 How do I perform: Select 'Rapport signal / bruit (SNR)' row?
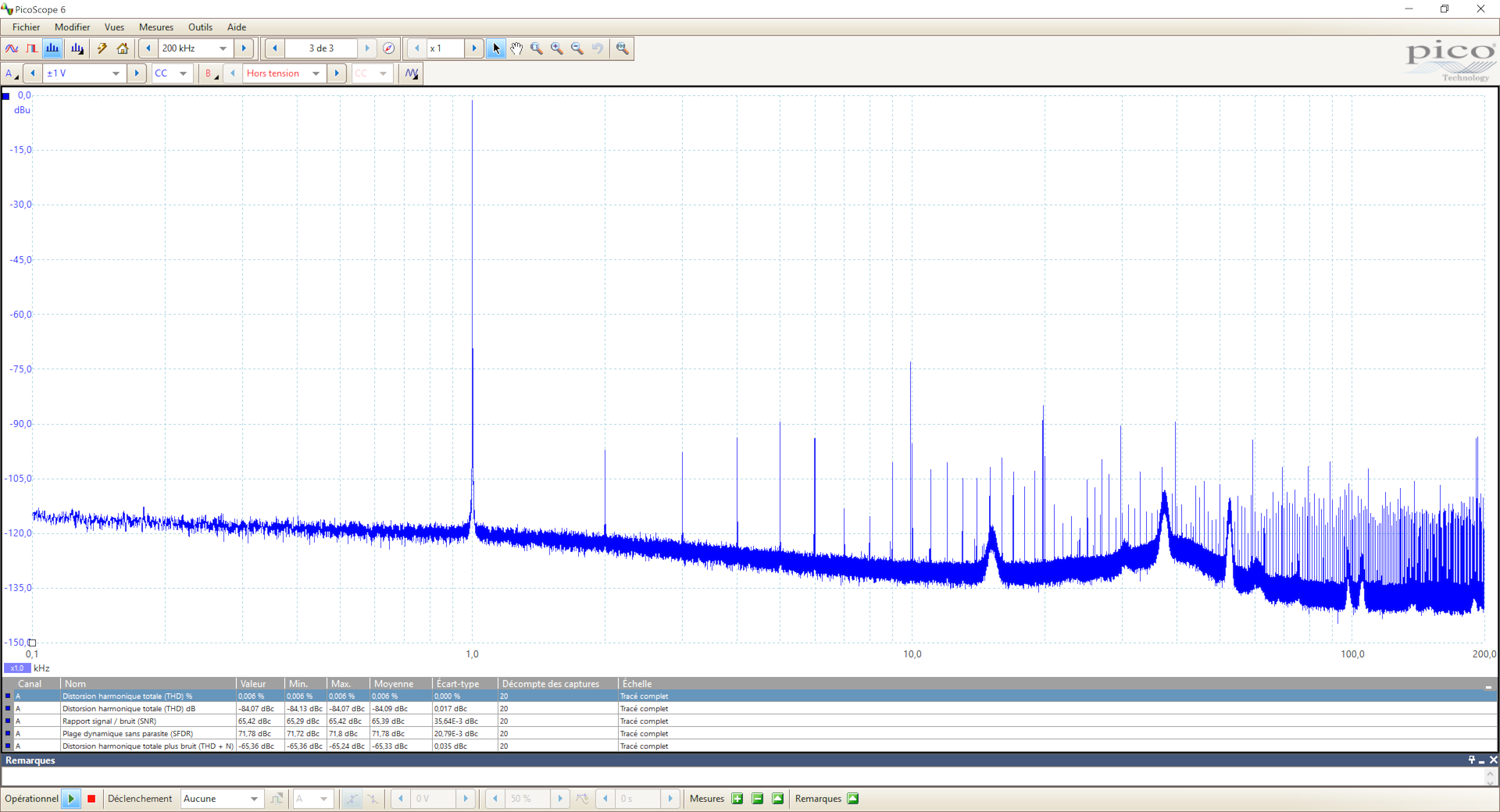point(750,721)
